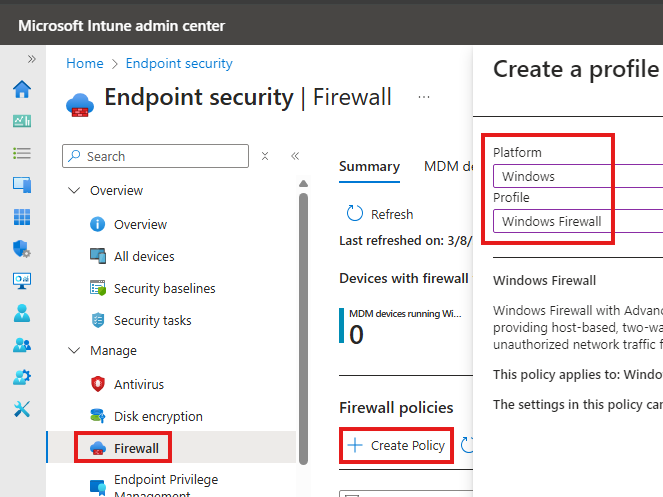Image resolution: width=663 pixels, height=497 pixels.
Task: Open All services list icon
Action: [x=22, y=153]
